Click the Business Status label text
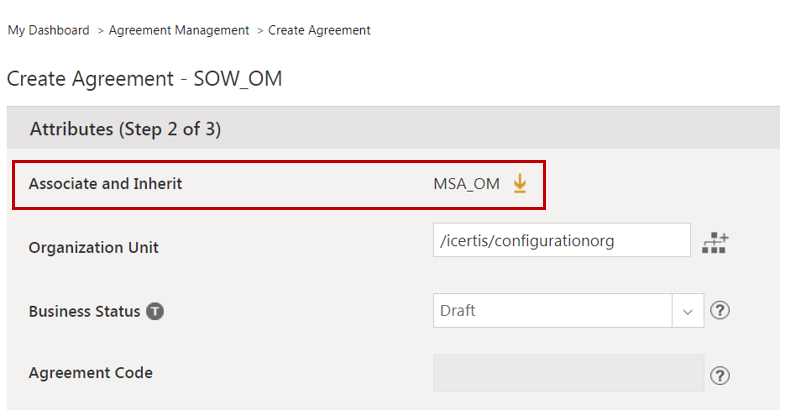The width and height of the screenshot is (787, 412). [x=84, y=311]
